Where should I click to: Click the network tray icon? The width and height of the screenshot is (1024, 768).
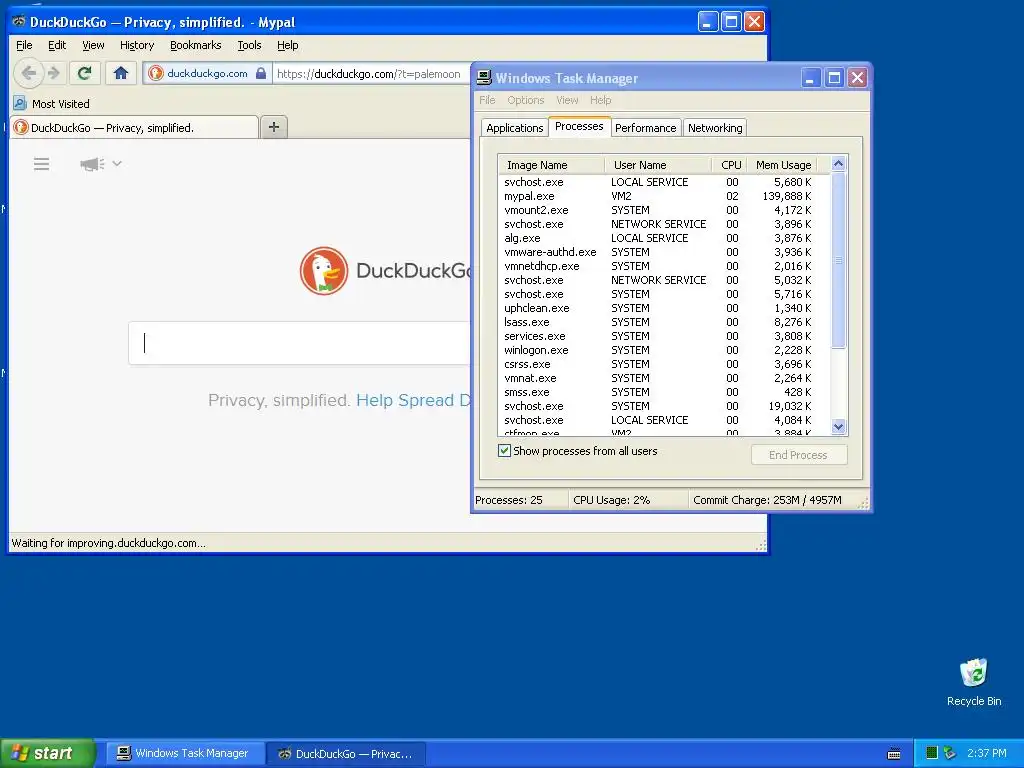click(950, 753)
